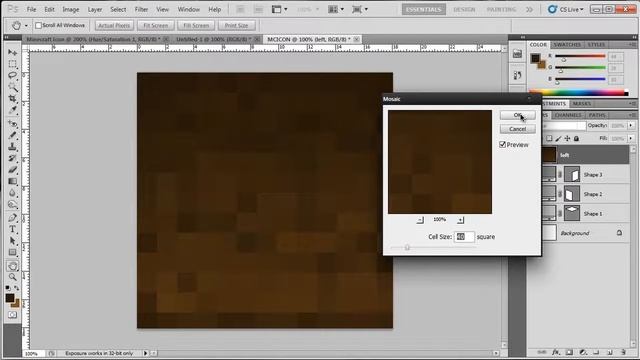Select the Move tool

13,53
